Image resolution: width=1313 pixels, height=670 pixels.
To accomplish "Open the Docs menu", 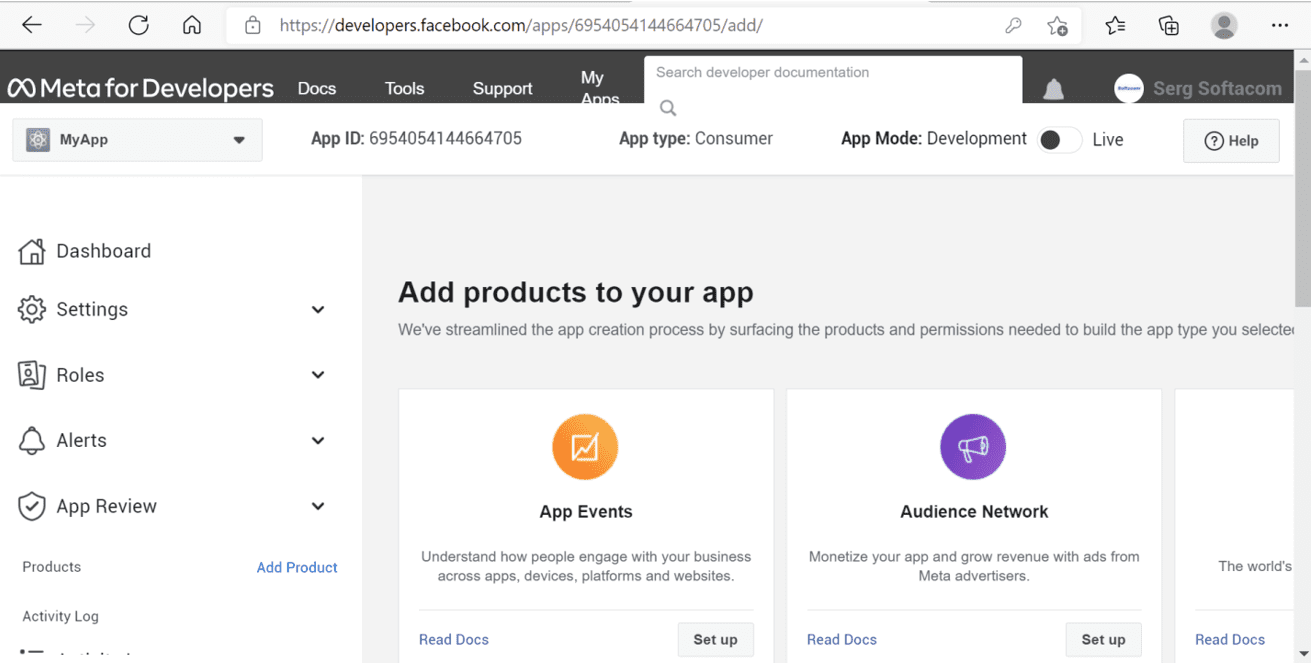I will point(317,89).
